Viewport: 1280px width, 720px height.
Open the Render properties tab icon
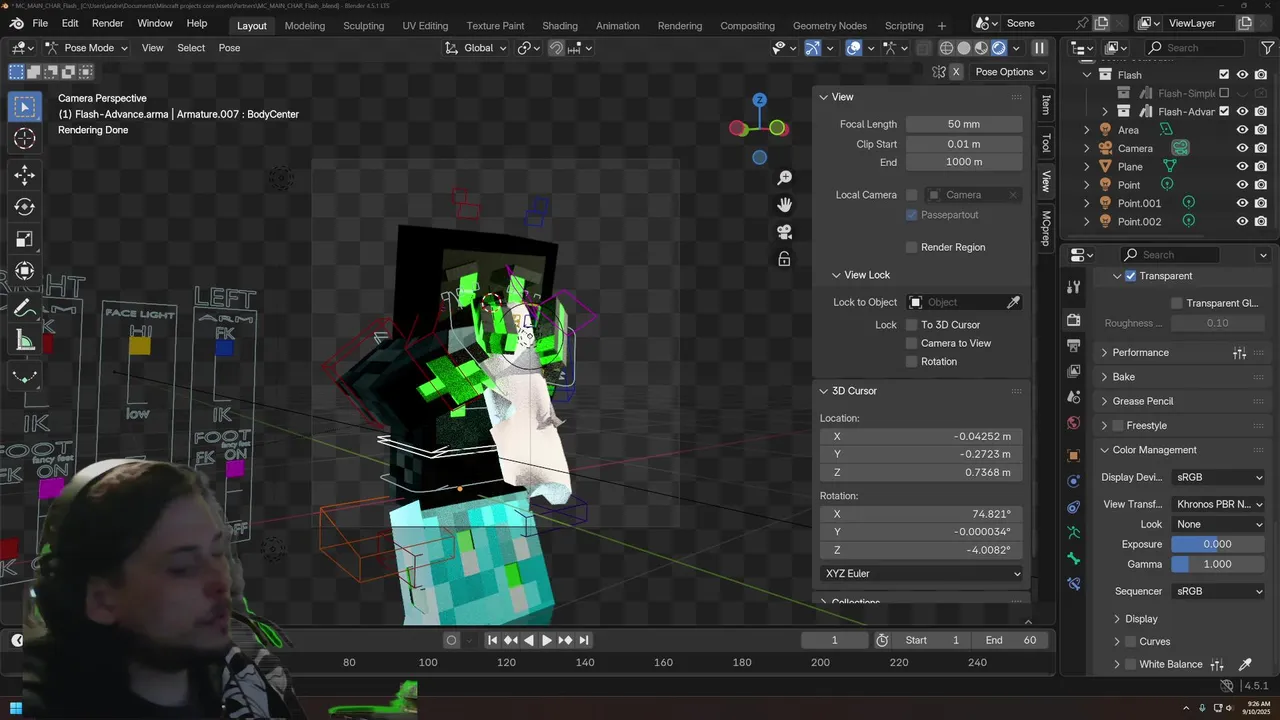[1074, 321]
